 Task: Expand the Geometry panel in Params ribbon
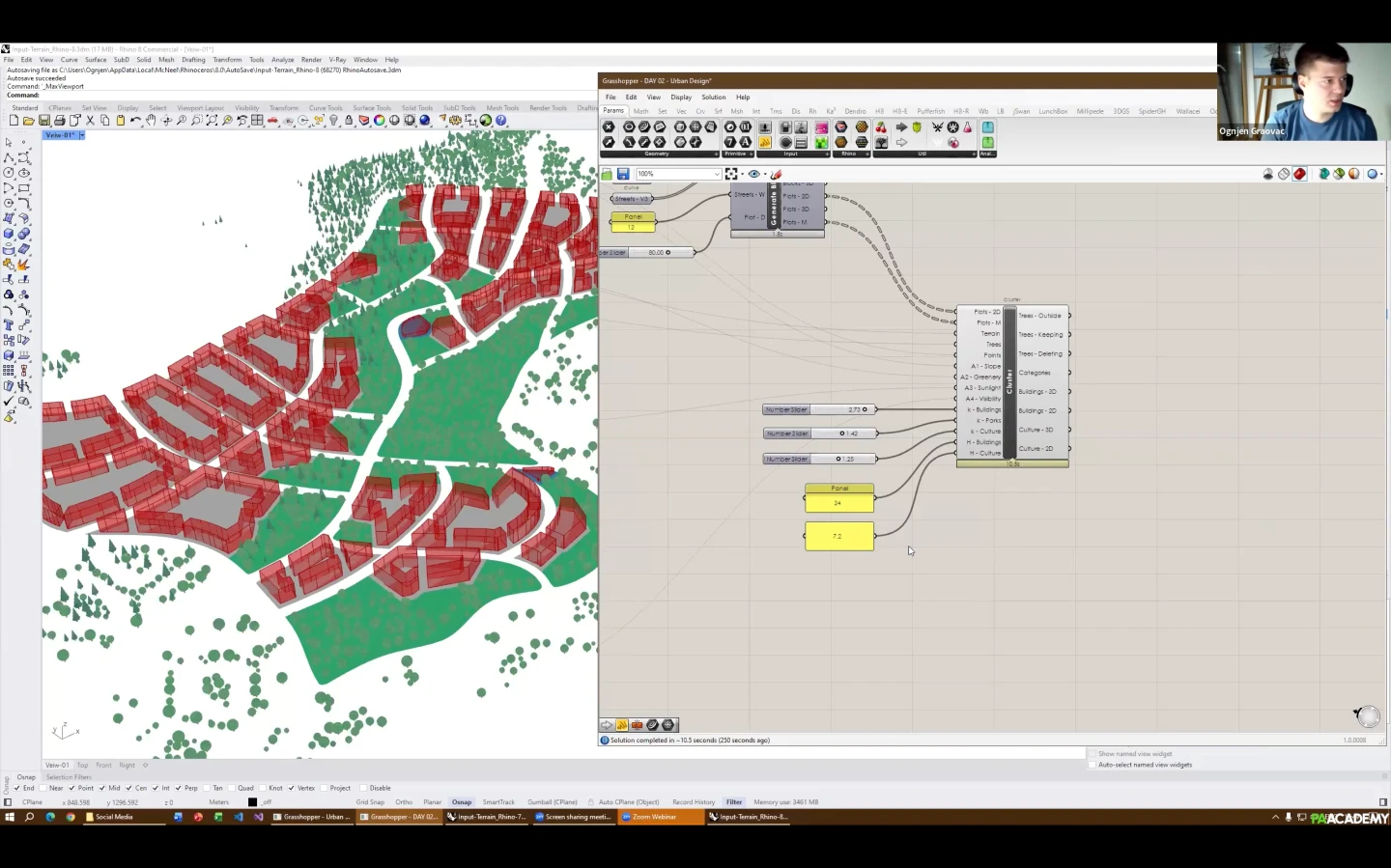click(716, 154)
